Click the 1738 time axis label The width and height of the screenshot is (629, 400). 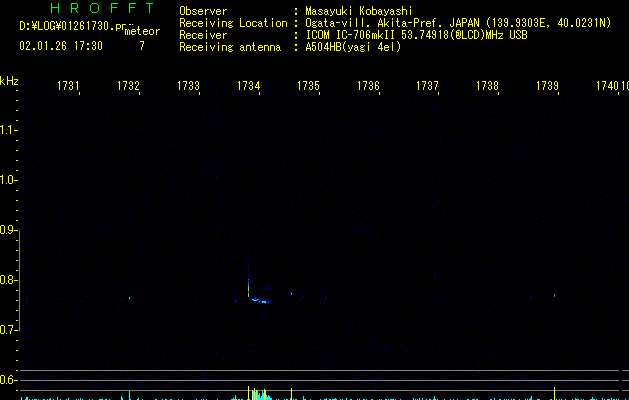(487, 86)
